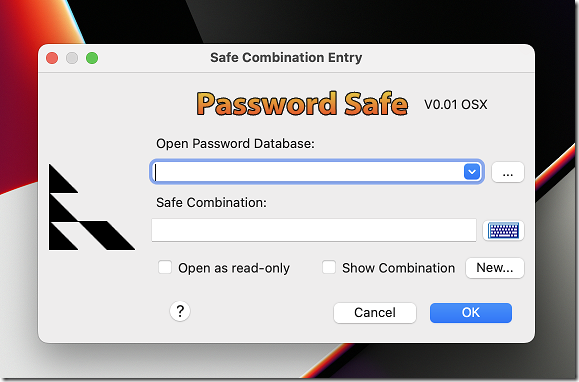Screen dimensions: 579x382
Task: Dismiss the dialog with Cancel
Action: (375, 313)
